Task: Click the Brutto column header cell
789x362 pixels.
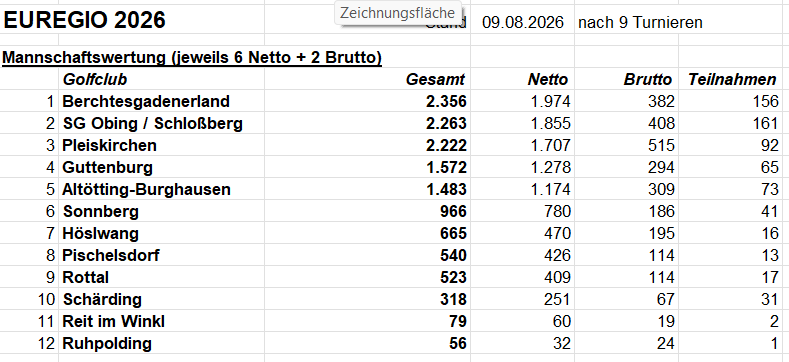Action: coord(647,80)
